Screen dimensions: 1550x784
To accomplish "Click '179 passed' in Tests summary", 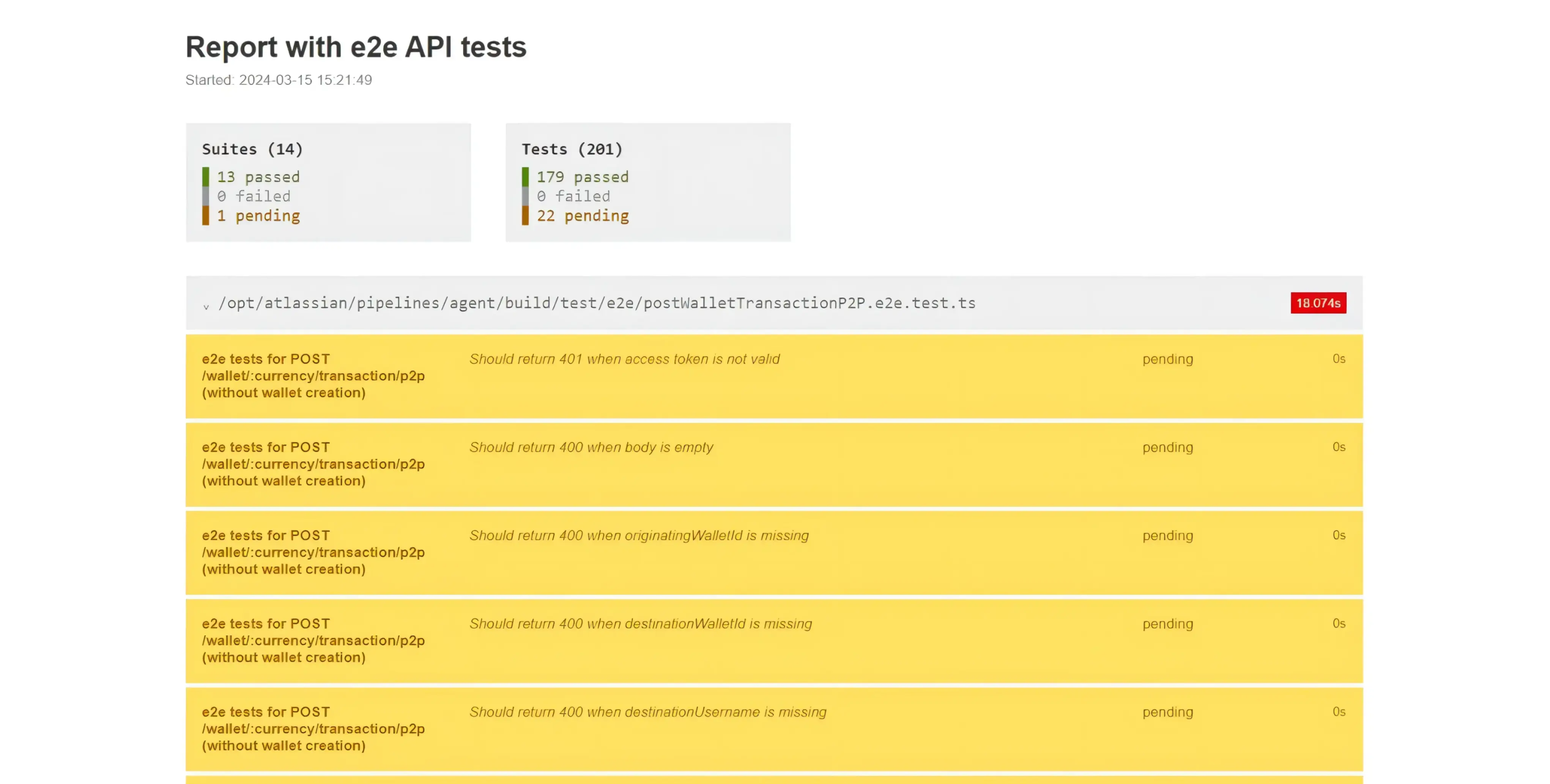I will pyautogui.click(x=583, y=177).
